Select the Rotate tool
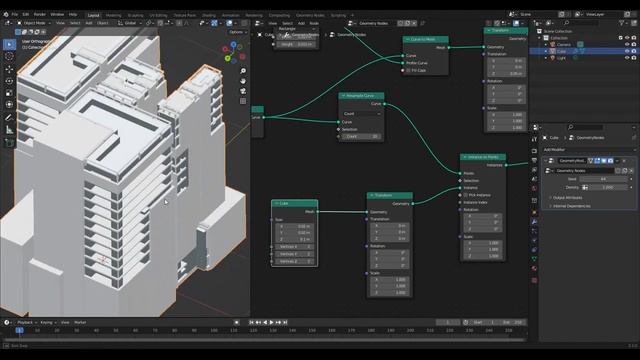Viewport: 640px width, 360px height. coord(9,81)
